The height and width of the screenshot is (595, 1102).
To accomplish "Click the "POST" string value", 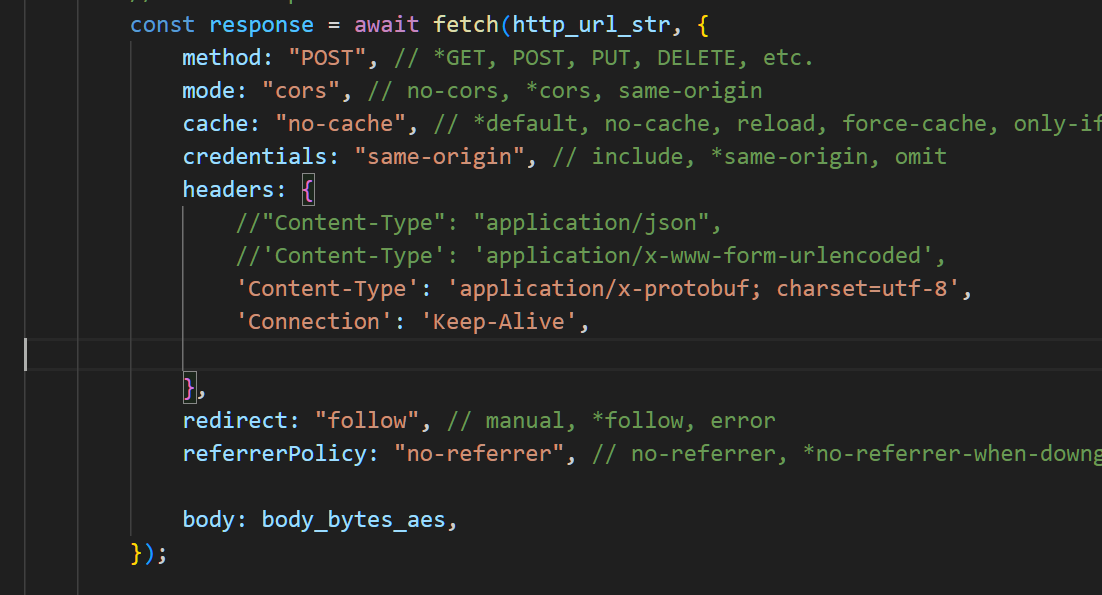I will click(x=327, y=57).
